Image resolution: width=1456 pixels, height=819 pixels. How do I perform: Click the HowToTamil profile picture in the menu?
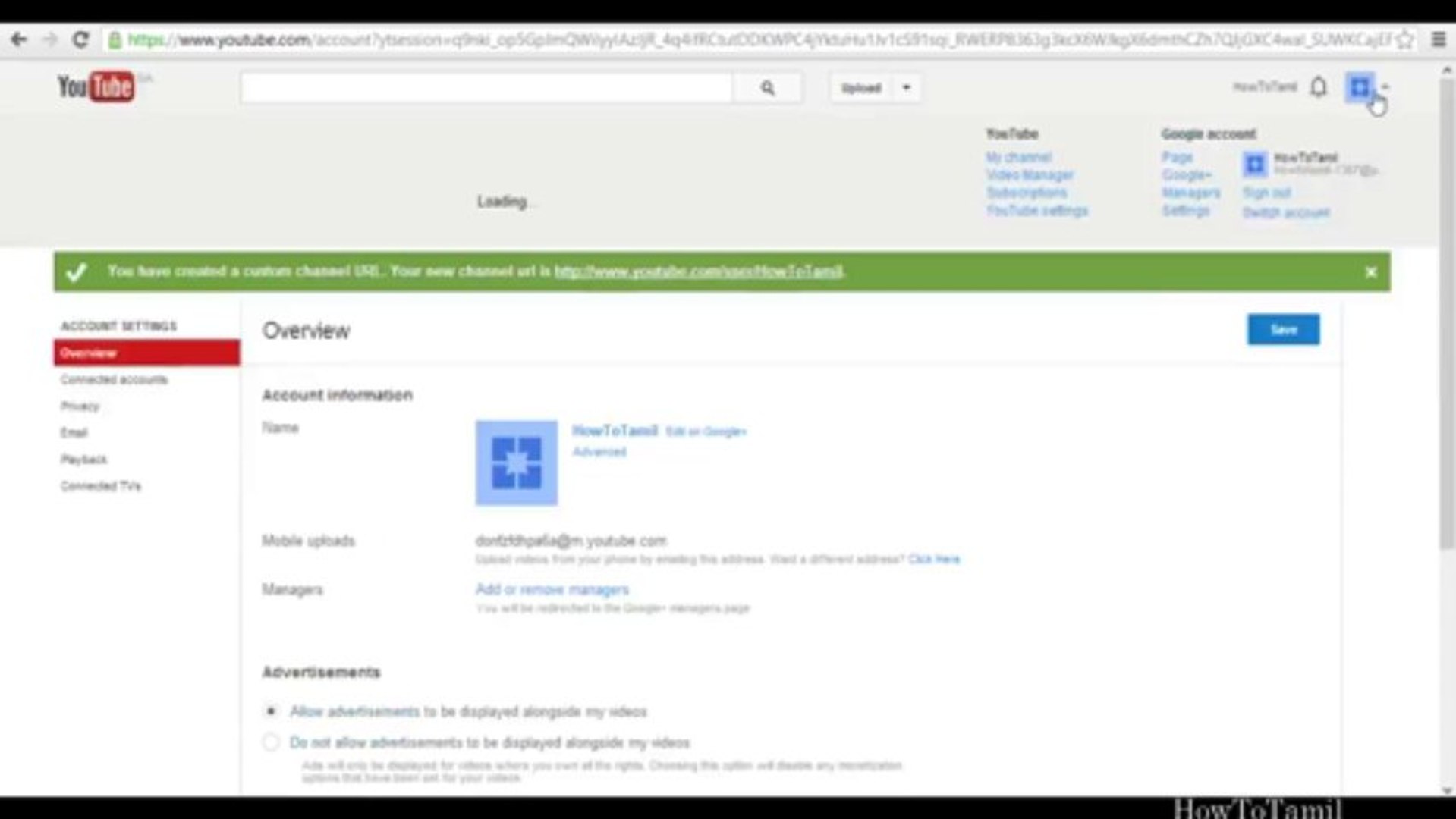click(x=1254, y=164)
